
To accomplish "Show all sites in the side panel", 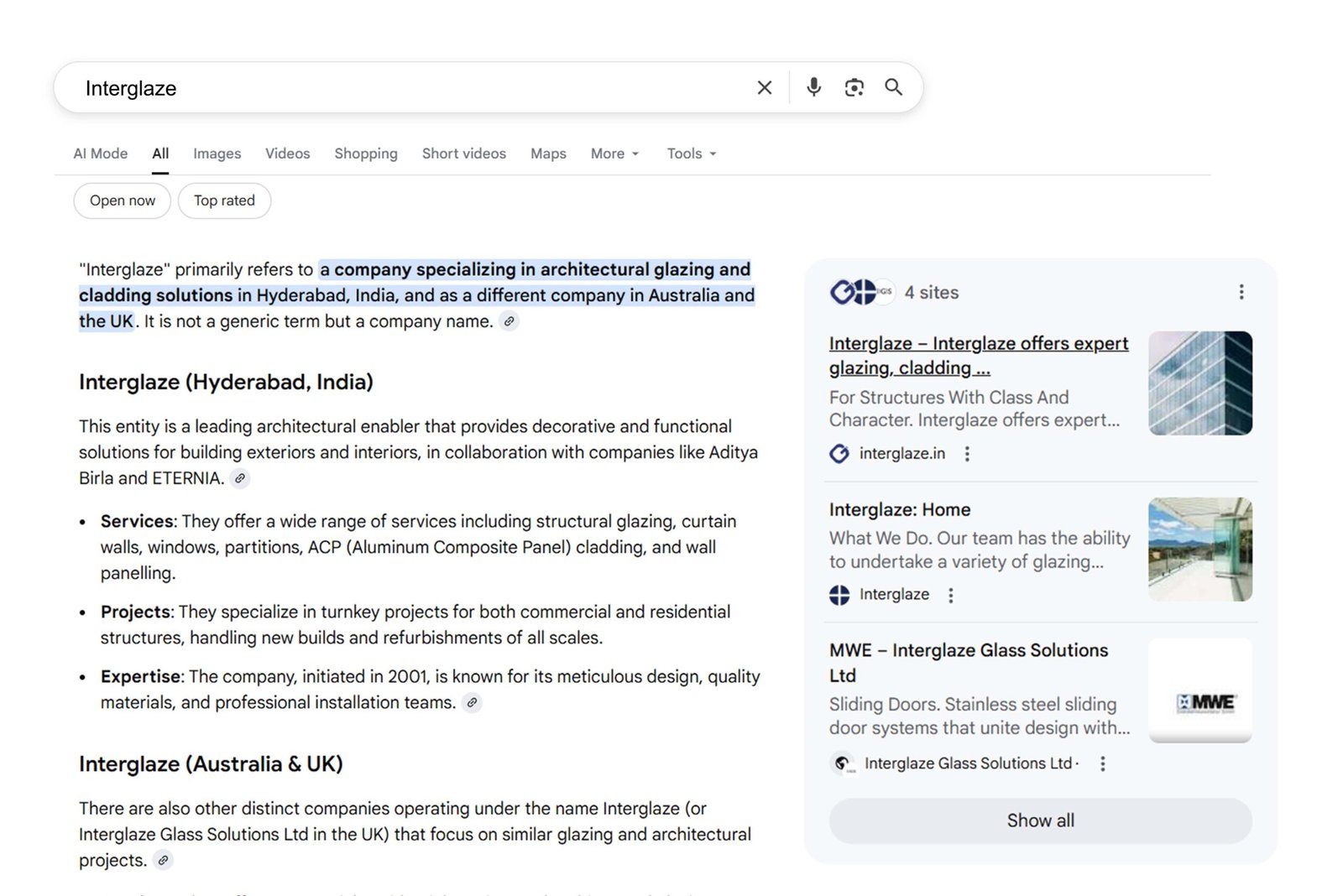I will pyautogui.click(x=1039, y=820).
